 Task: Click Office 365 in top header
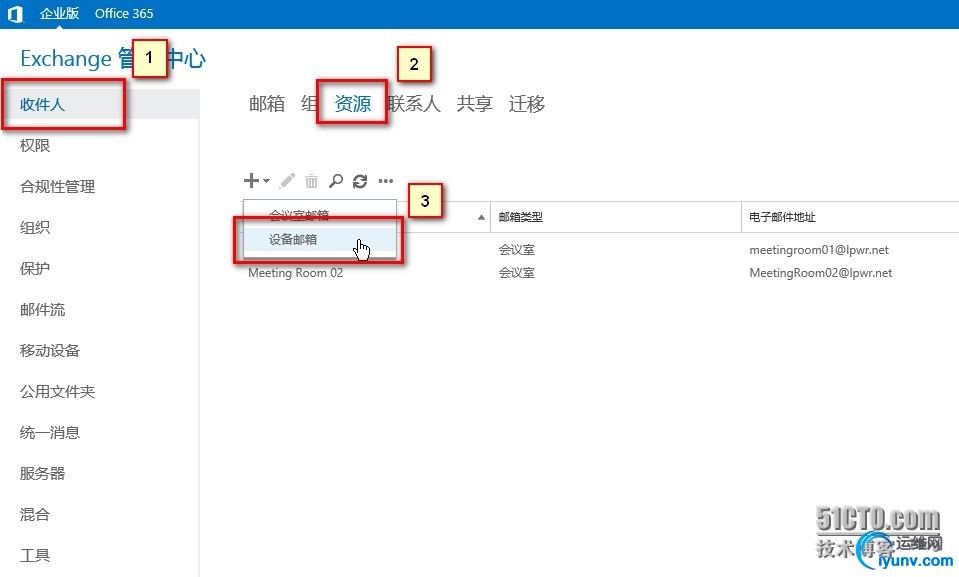click(124, 13)
